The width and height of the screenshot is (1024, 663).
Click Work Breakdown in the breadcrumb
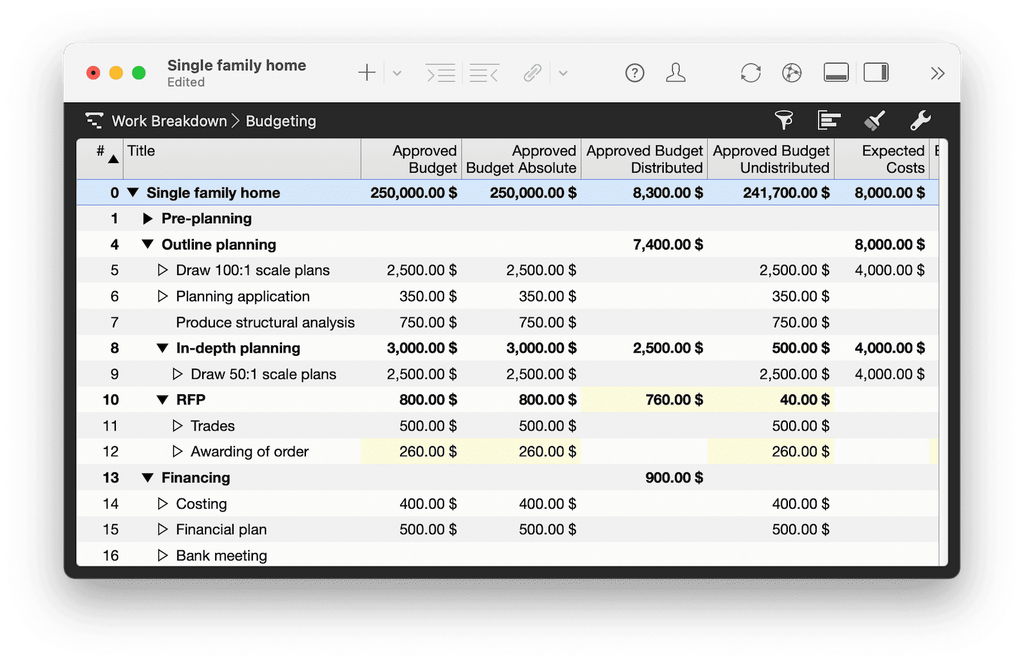pyautogui.click(x=169, y=121)
